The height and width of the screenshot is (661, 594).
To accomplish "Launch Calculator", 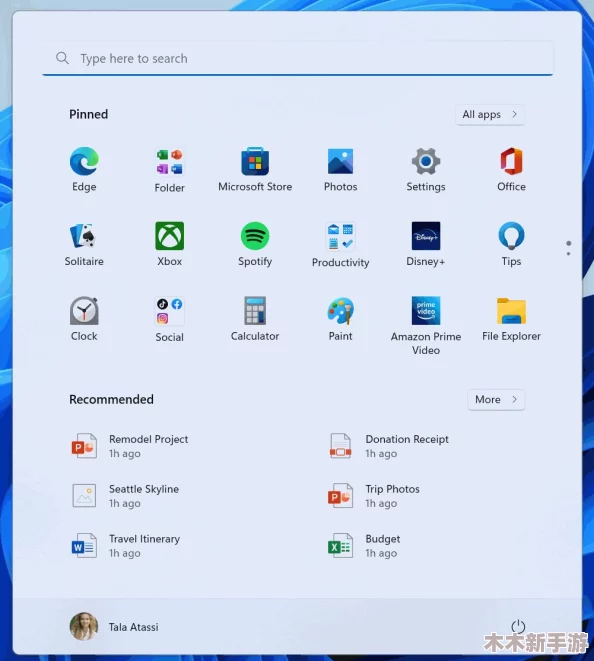I will [255, 311].
